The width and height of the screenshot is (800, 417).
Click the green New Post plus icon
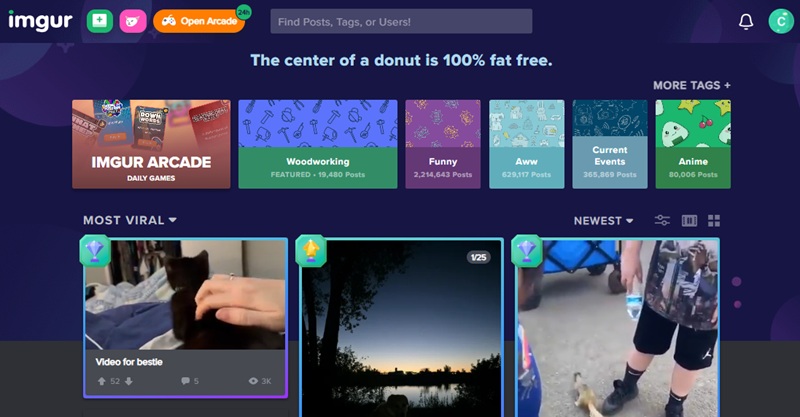click(99, 21)
